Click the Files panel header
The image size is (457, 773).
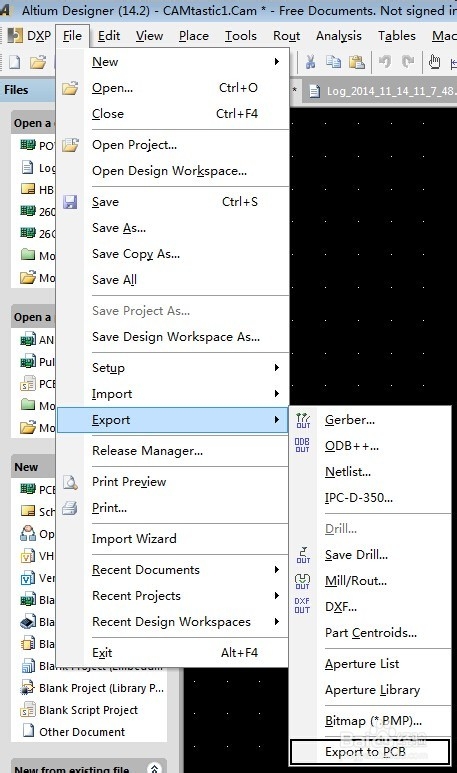tap(28, 90)
